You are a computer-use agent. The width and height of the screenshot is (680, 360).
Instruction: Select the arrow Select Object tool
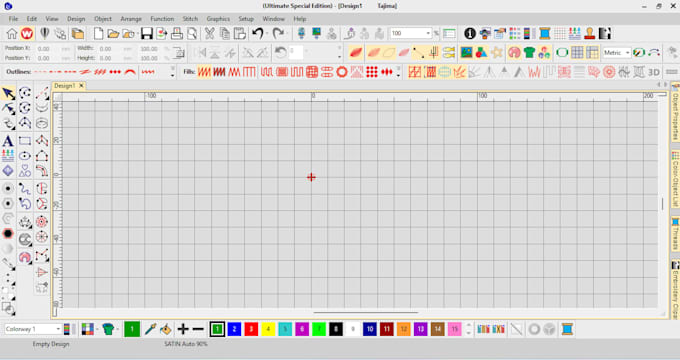coord(8,93)
